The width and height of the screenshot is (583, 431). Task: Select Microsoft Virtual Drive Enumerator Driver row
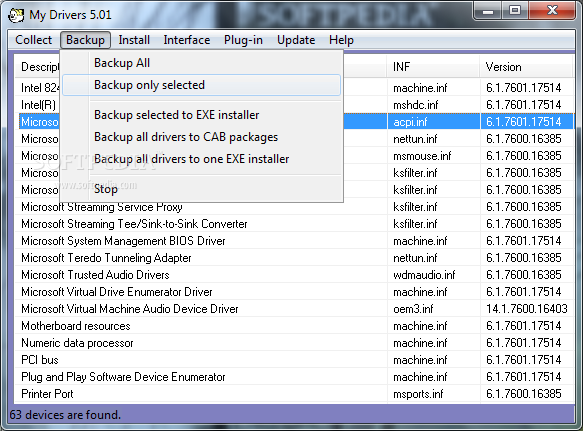point(294,292)
